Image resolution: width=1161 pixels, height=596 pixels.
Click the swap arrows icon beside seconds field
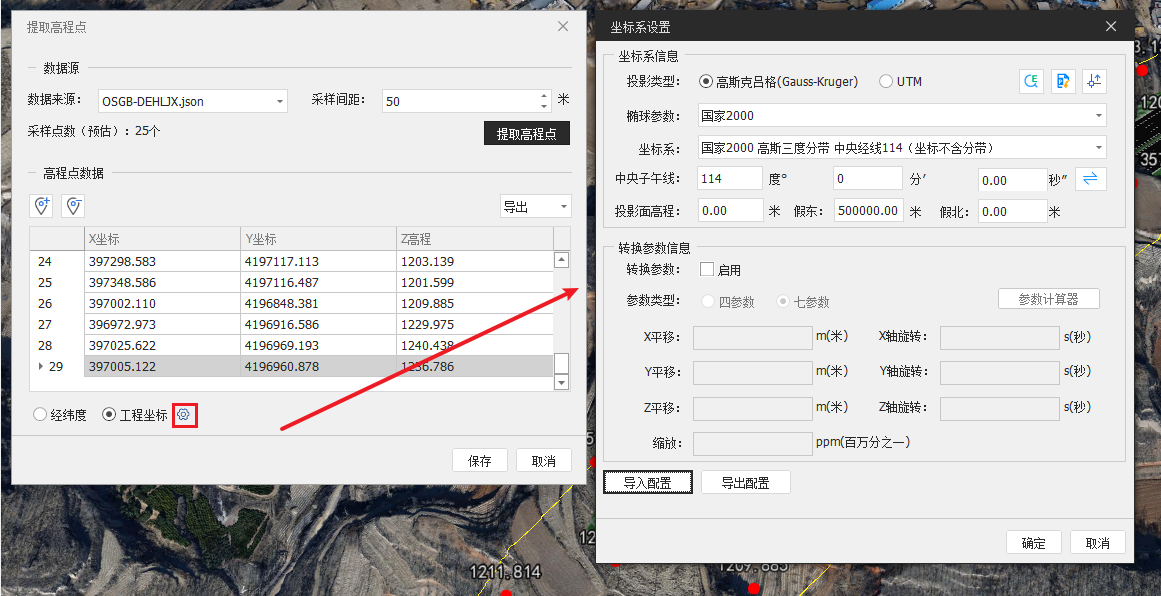pos(1089,179)
